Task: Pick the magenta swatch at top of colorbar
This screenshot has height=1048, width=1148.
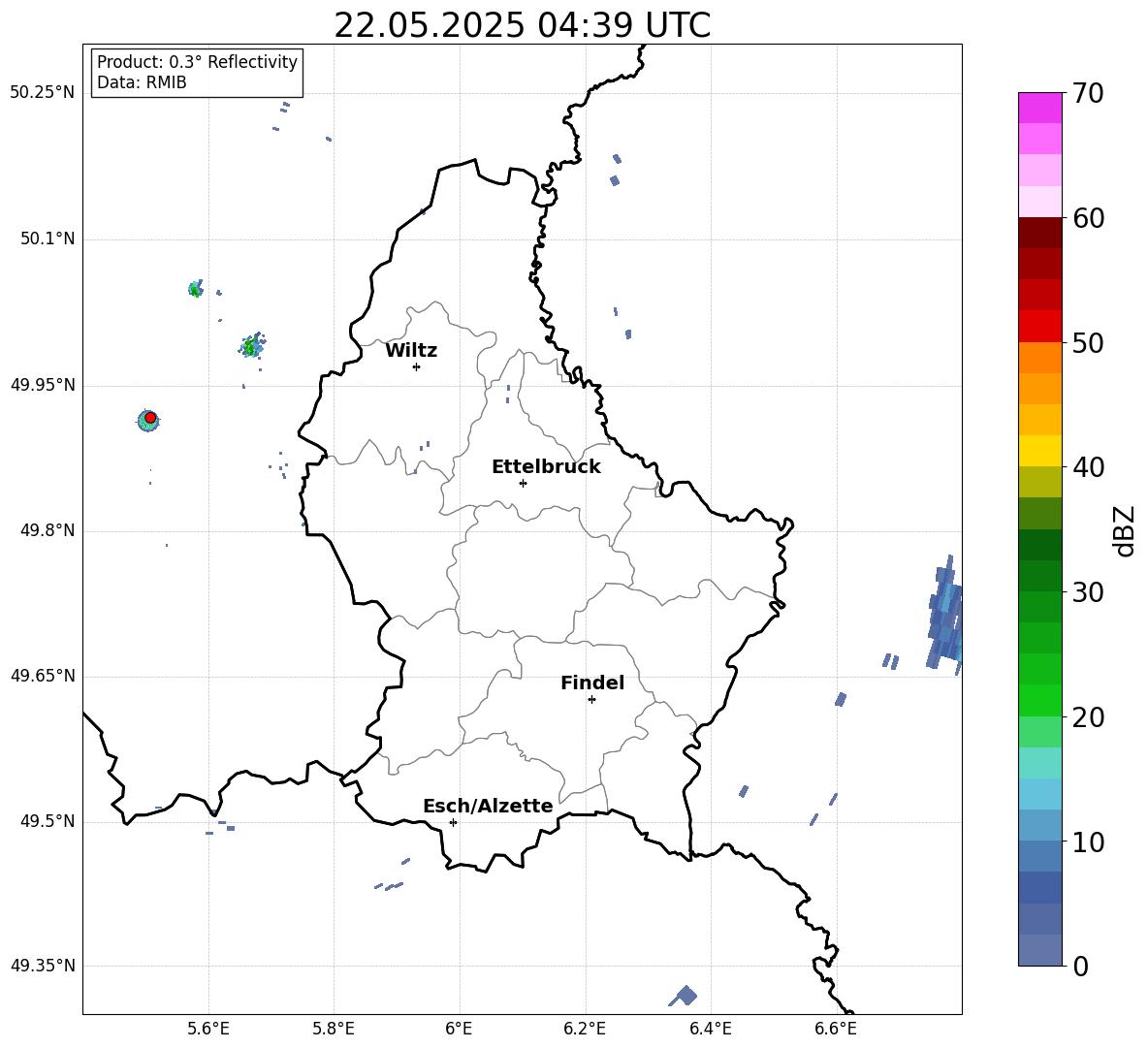Action: [1039, 108]
